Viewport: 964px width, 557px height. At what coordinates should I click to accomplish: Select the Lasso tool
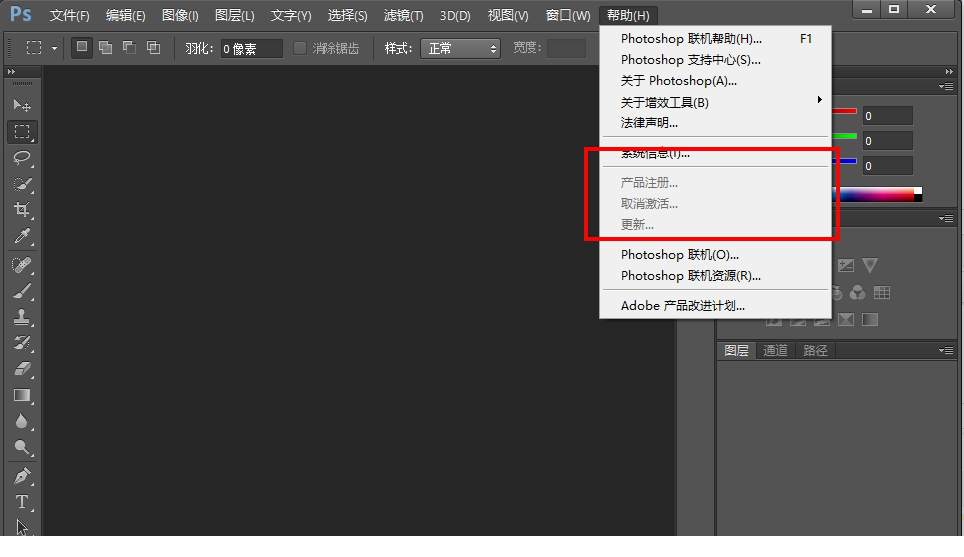pyautogui.click(x=22, y=158)
